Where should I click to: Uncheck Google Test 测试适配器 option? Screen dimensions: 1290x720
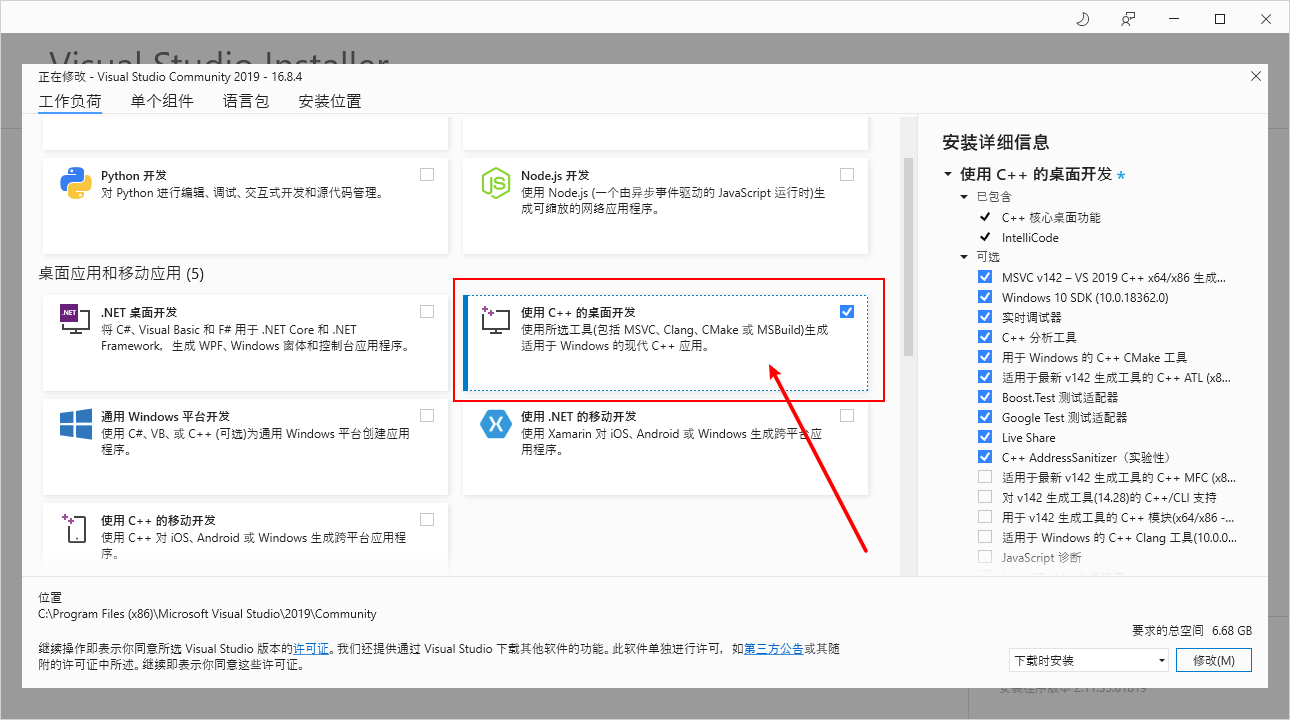(985, 417)
